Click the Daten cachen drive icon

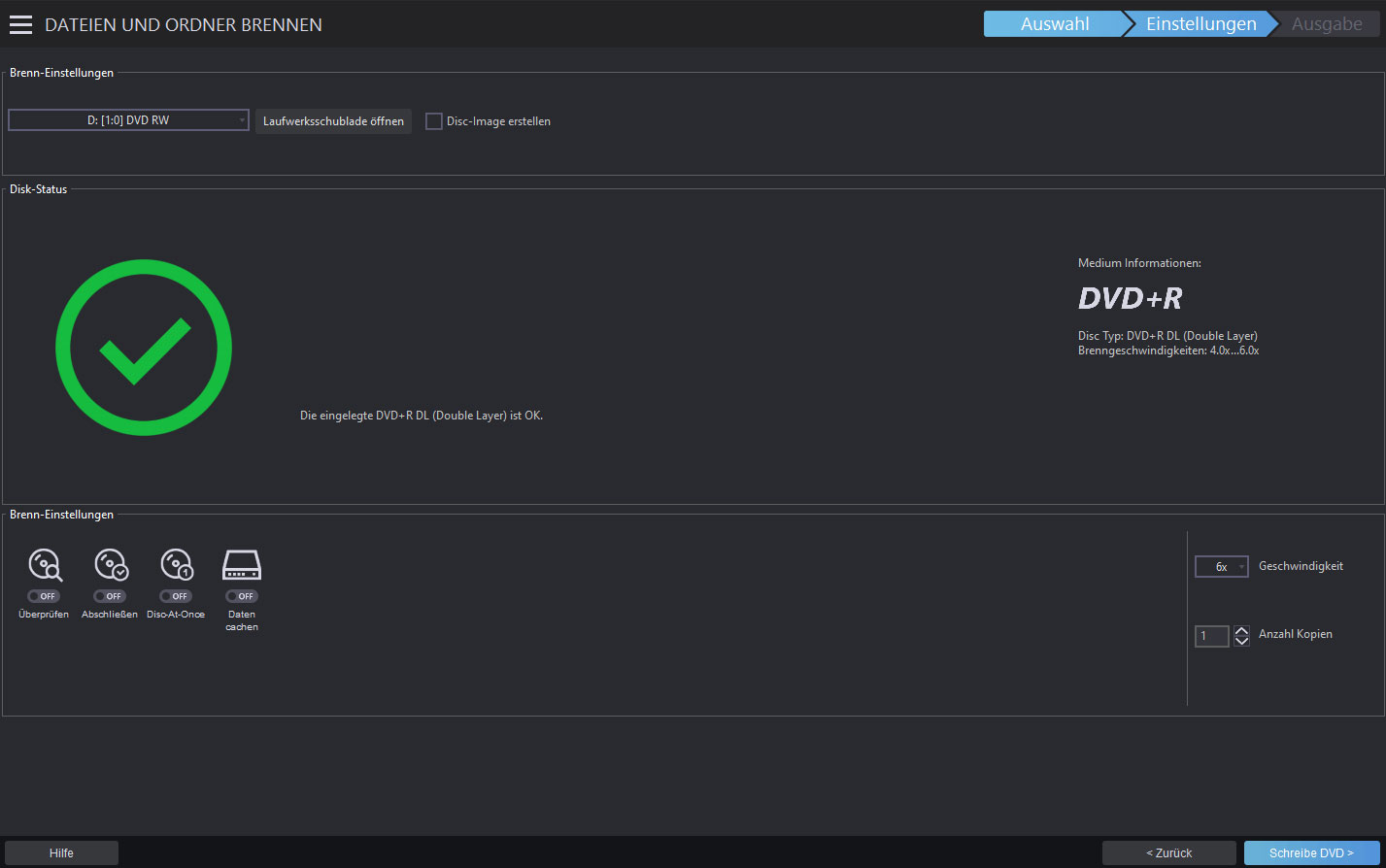point(242,564)
